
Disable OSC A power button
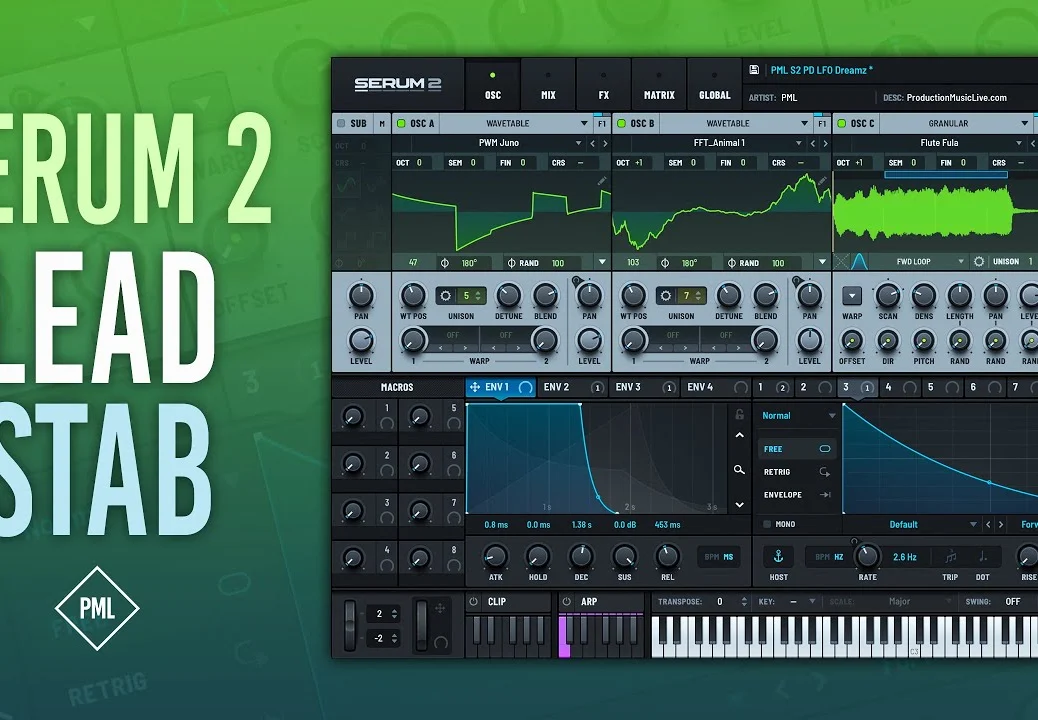pyautogui.click(x=401, y=123)
